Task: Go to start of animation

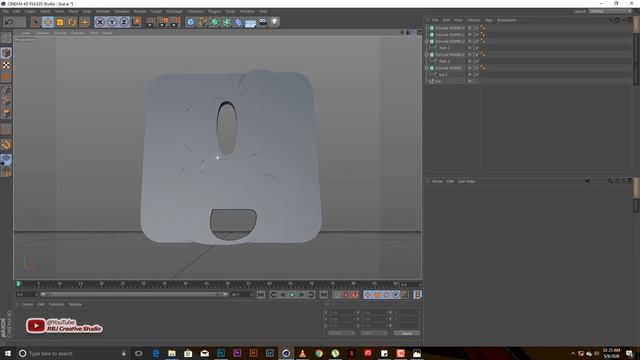Action: point(261,295)
